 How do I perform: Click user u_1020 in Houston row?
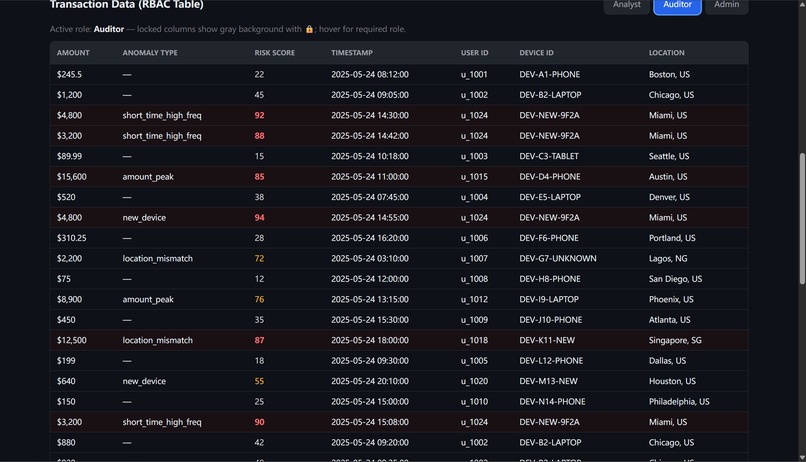point(474,381)
